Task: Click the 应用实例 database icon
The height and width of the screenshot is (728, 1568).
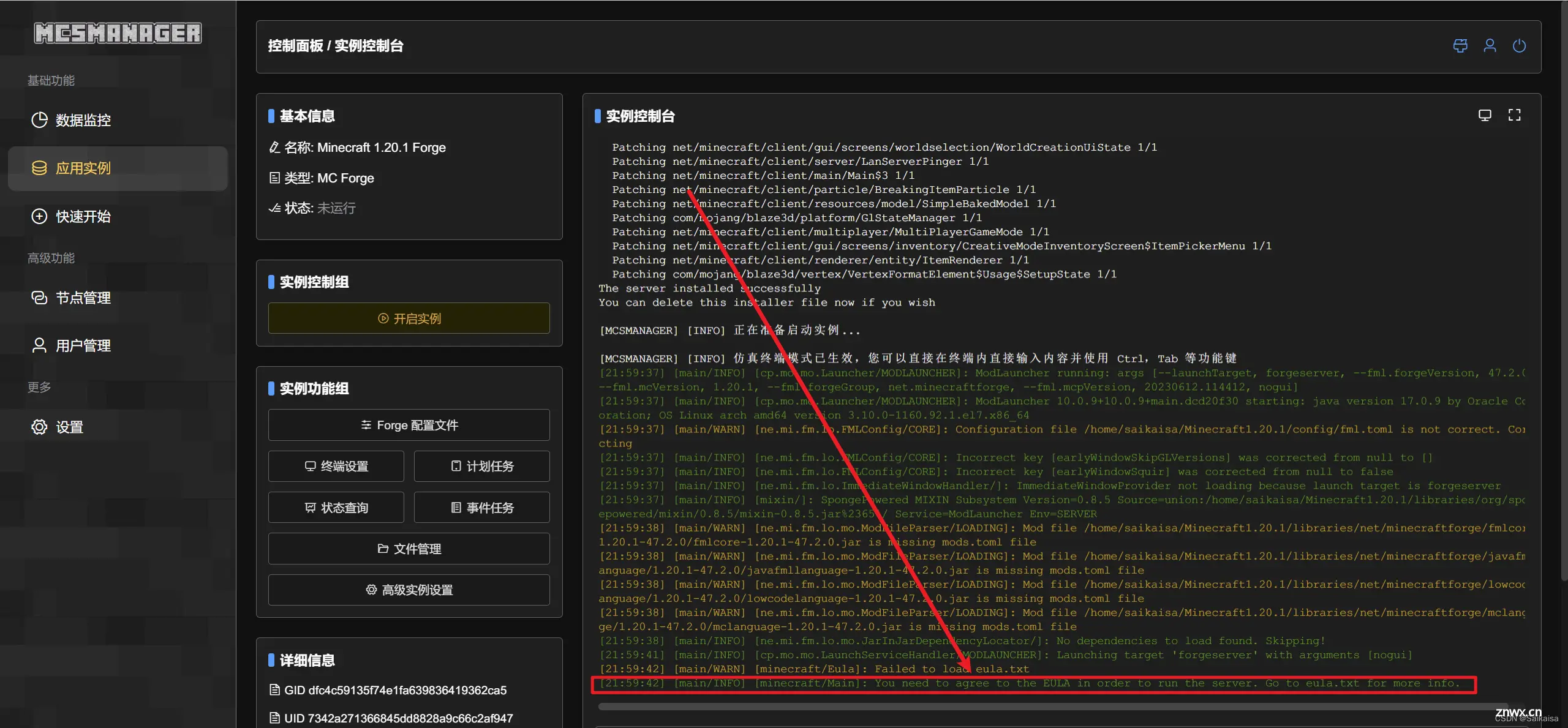Action: [x=39, y=168]
